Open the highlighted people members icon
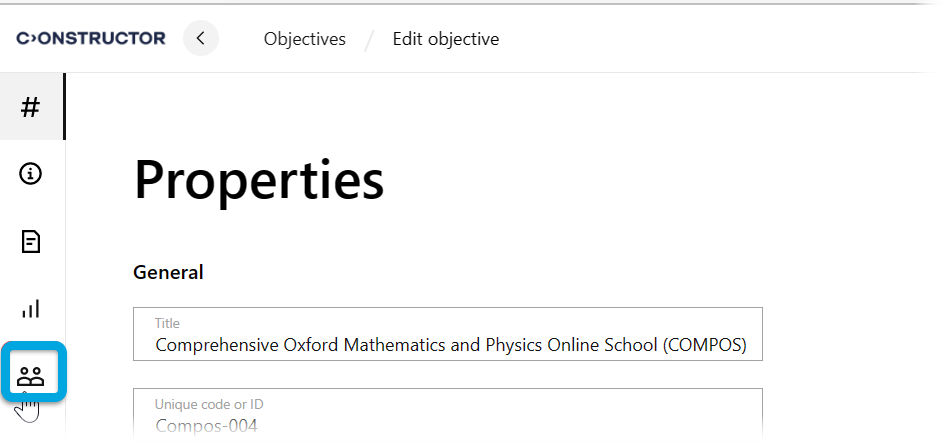Viewport: 944px width, 445px height. [31, 375]
